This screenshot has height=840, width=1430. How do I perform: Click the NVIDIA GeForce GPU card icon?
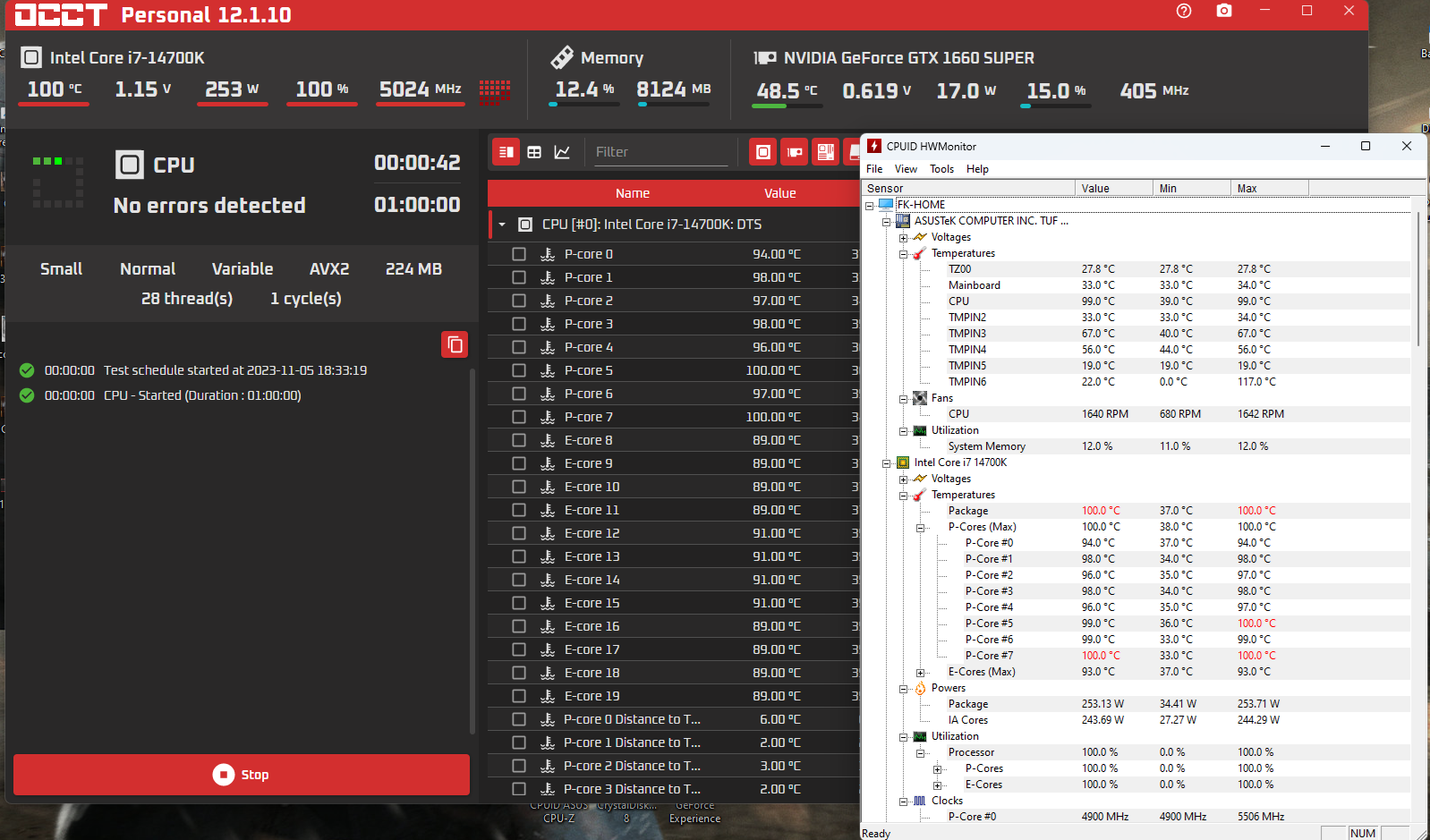tap(765, 58)
